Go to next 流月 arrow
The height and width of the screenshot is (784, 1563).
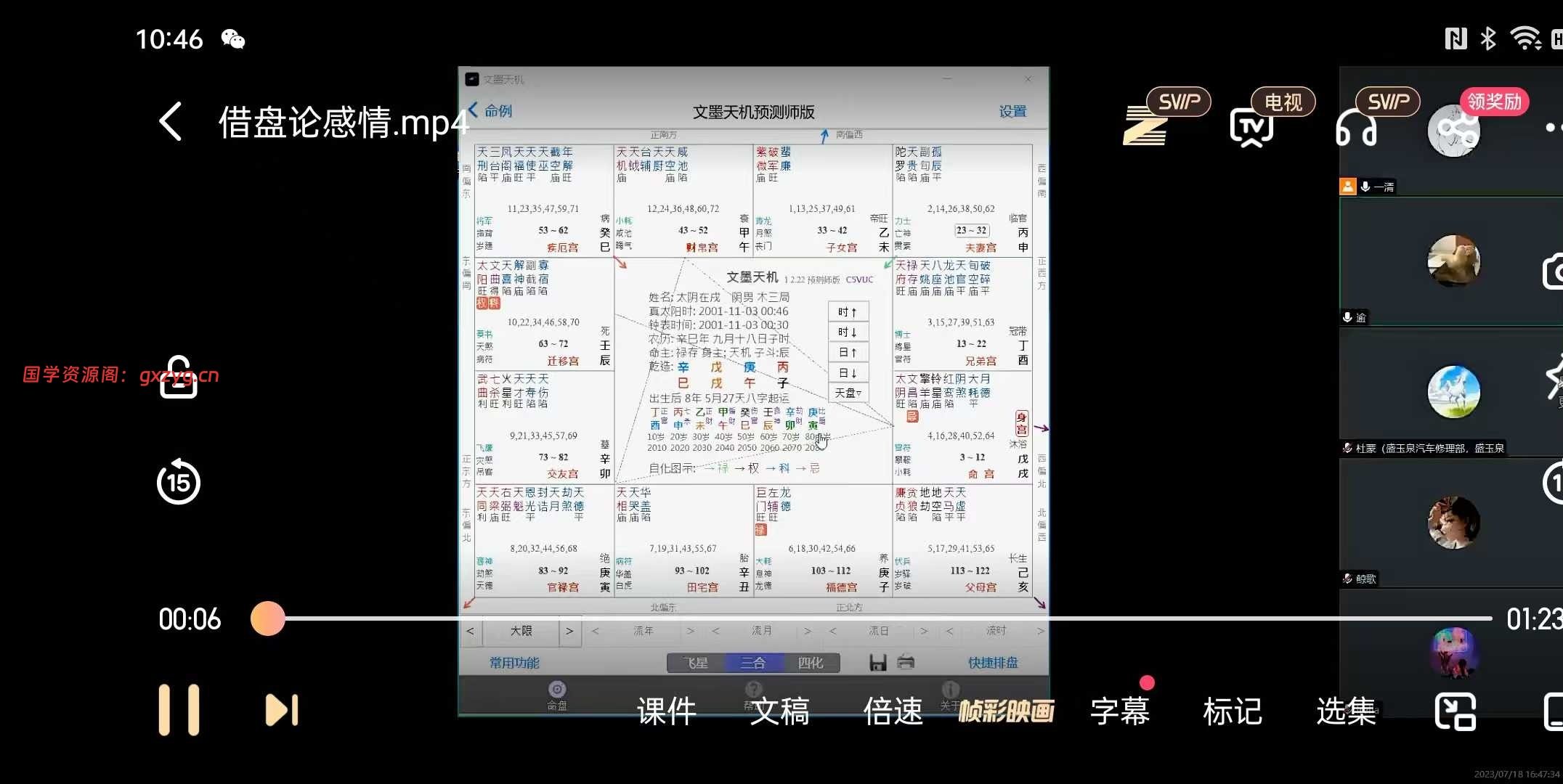coord(808,631)
